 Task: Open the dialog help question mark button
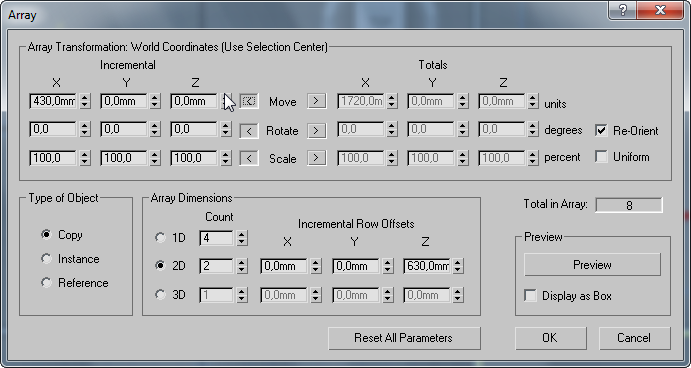623,10
